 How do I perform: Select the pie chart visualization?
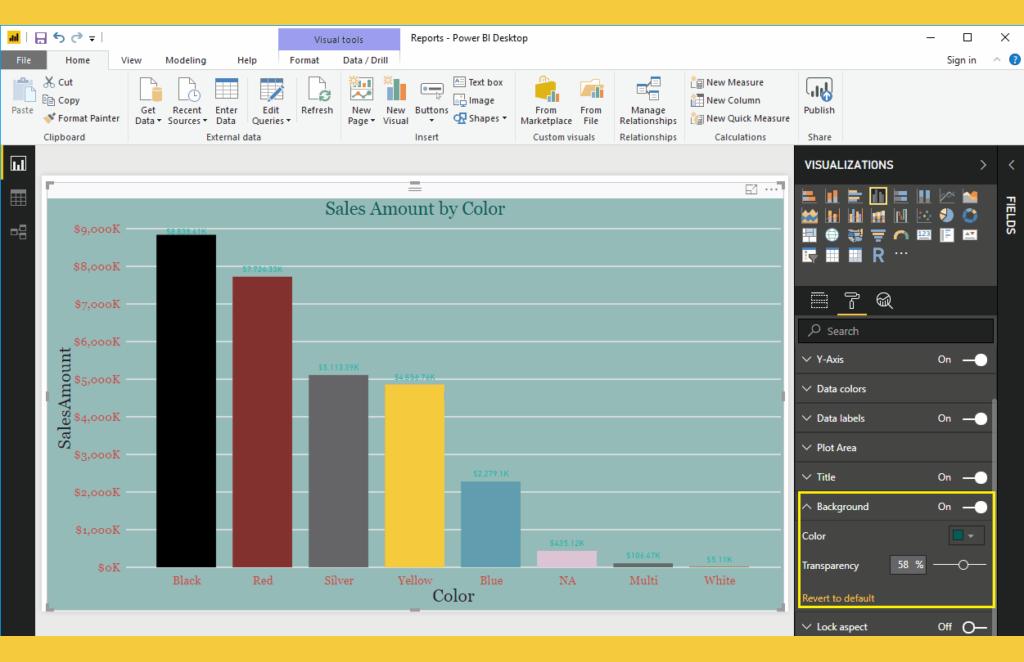(946, 215)
